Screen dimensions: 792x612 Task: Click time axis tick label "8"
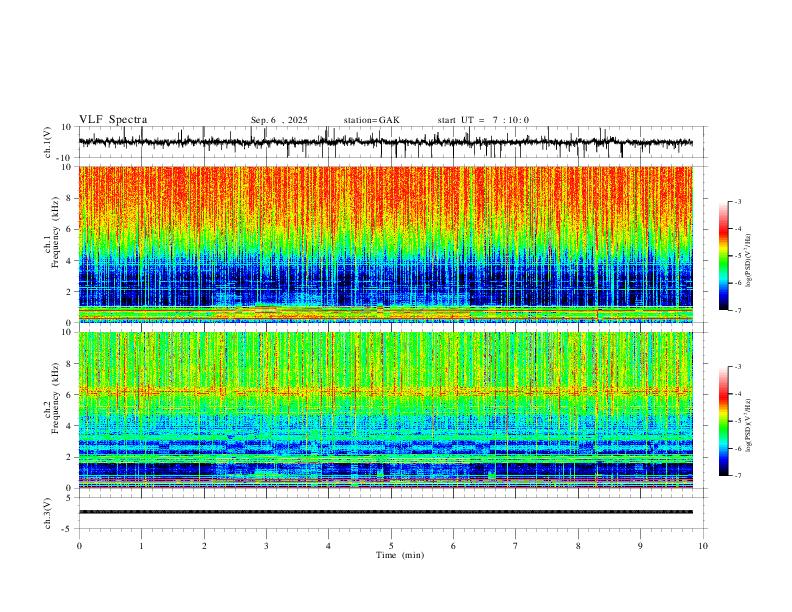coord(578,546)
